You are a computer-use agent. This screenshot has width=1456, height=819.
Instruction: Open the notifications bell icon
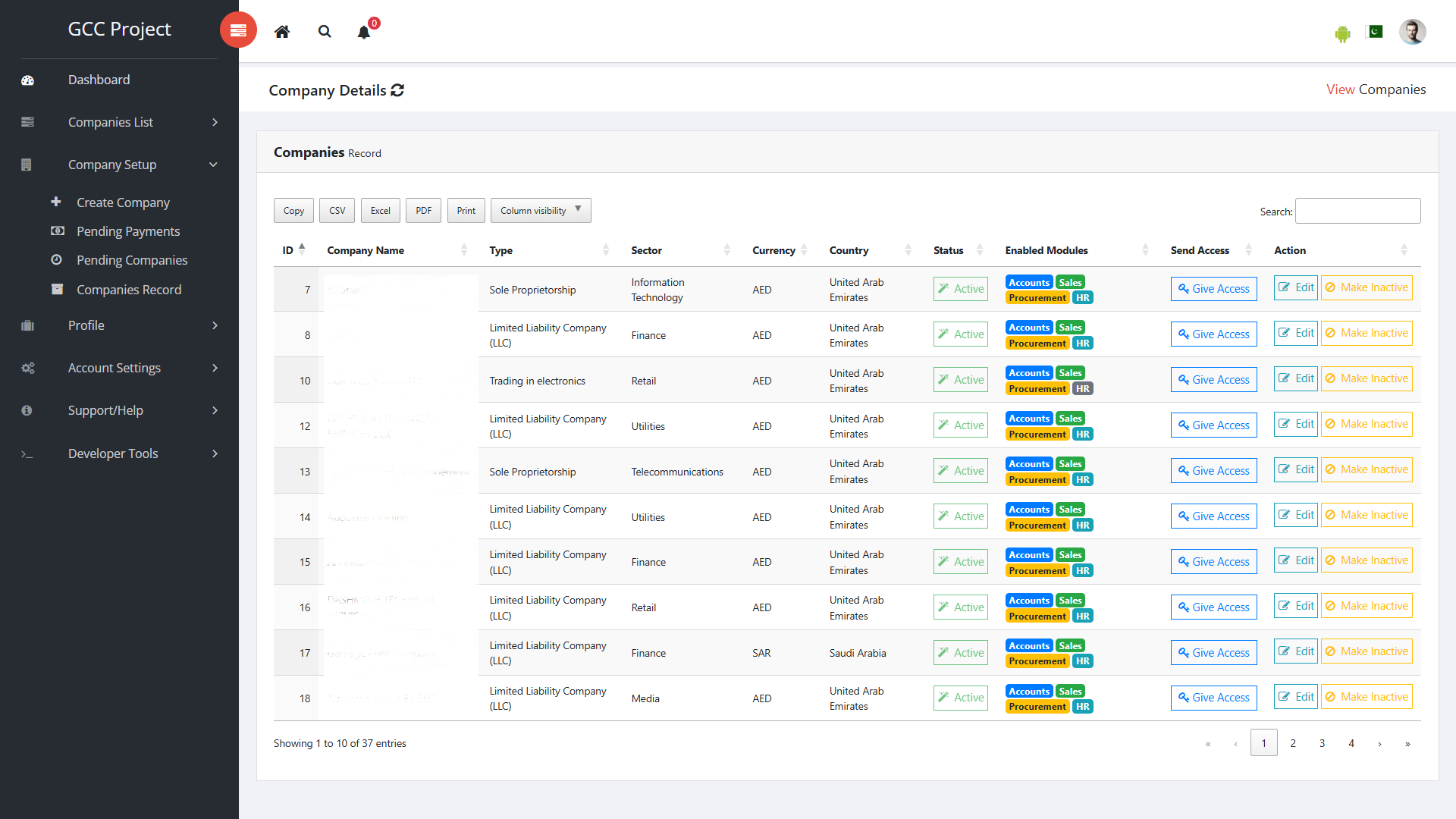pyautogui.click(x=364, y=32)
